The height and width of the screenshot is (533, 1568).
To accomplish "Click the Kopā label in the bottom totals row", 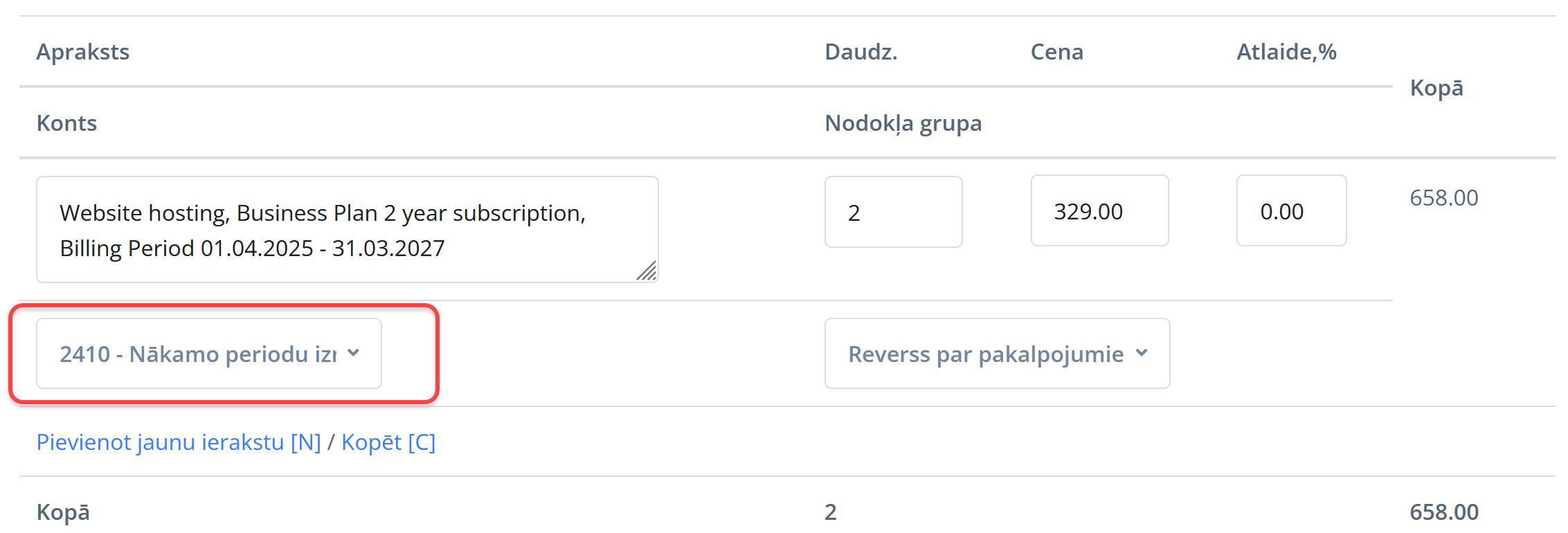I will click(63, 512).
